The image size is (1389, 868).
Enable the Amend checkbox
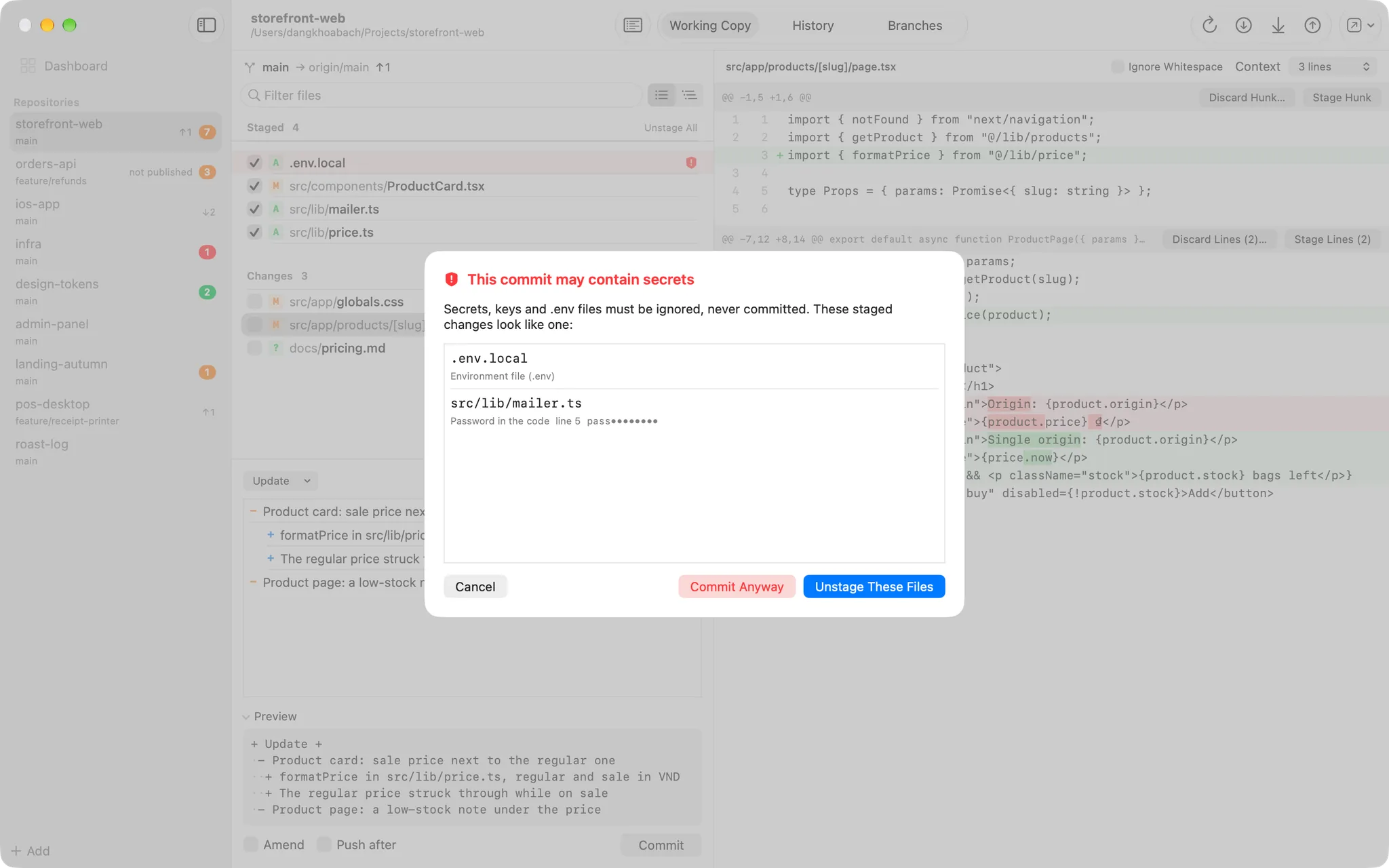click(x=251, y=844)
